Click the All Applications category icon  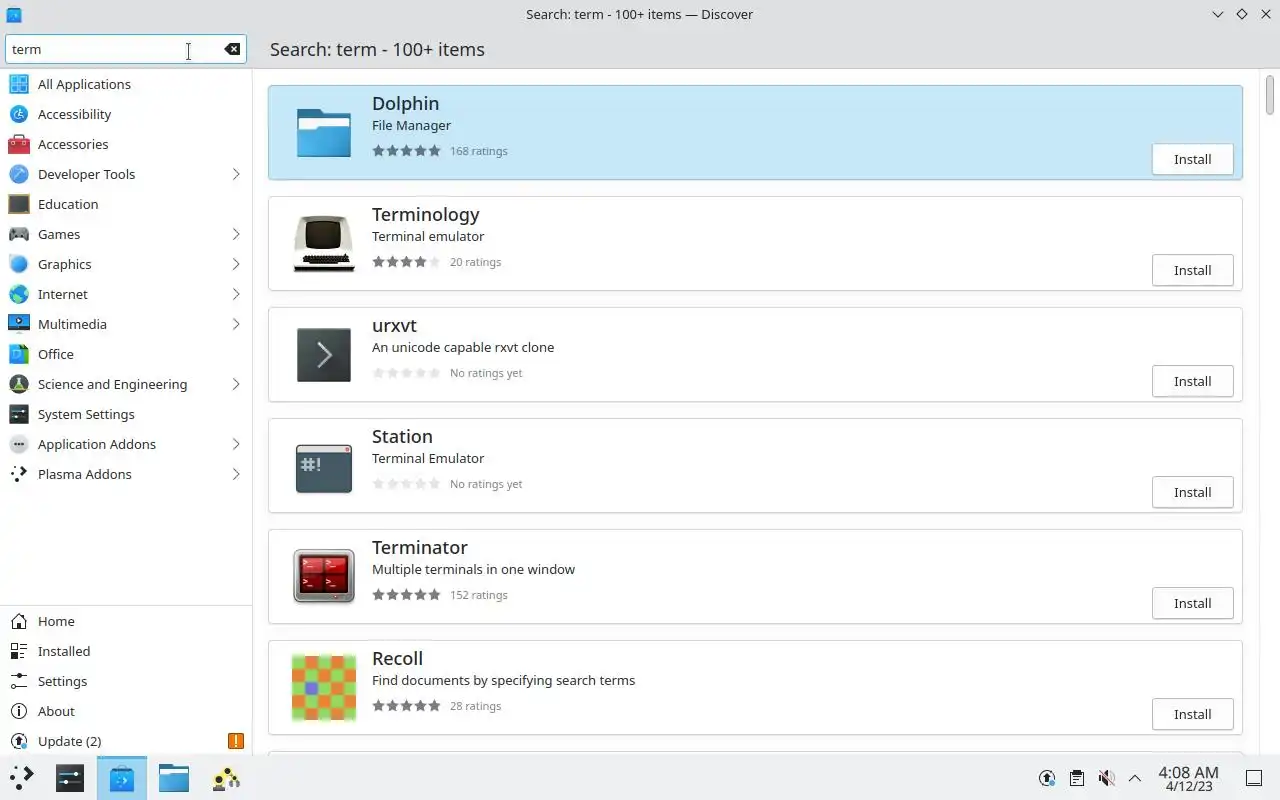coord(18,84)
